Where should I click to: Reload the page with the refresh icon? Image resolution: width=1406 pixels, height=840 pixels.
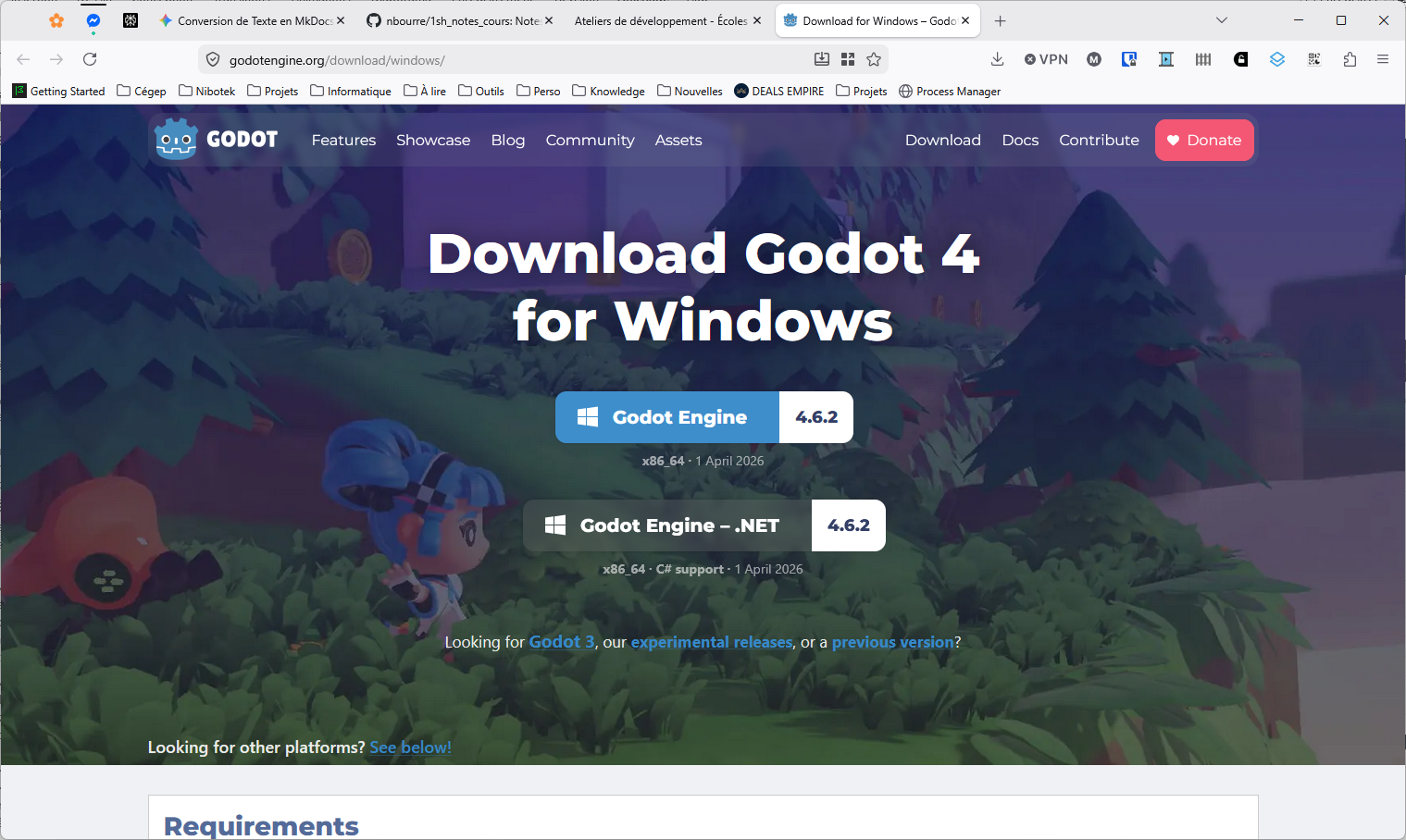[90, 59]
